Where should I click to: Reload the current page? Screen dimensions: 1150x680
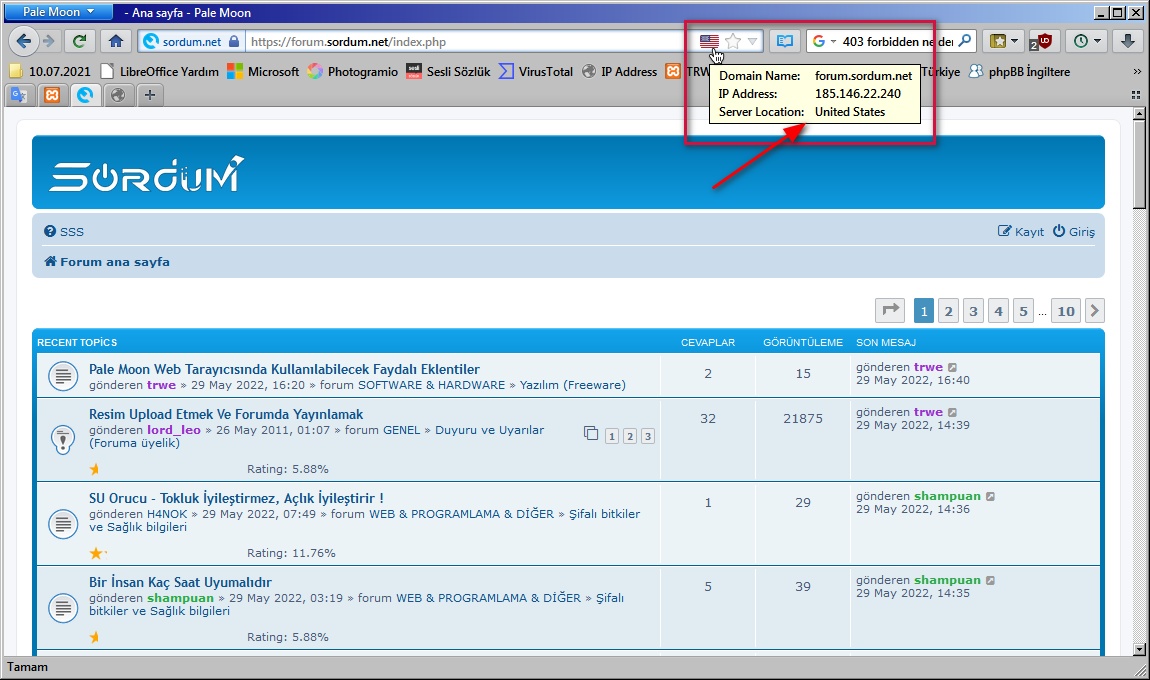79,41
